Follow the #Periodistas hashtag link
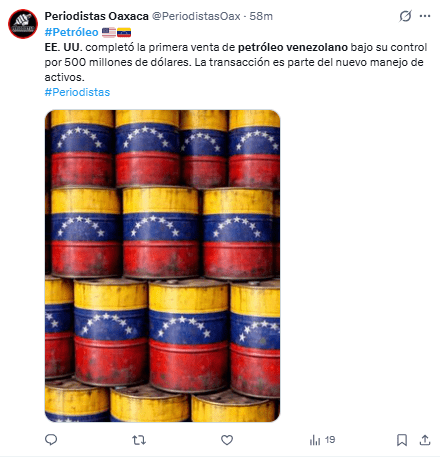 pos(77,92)
